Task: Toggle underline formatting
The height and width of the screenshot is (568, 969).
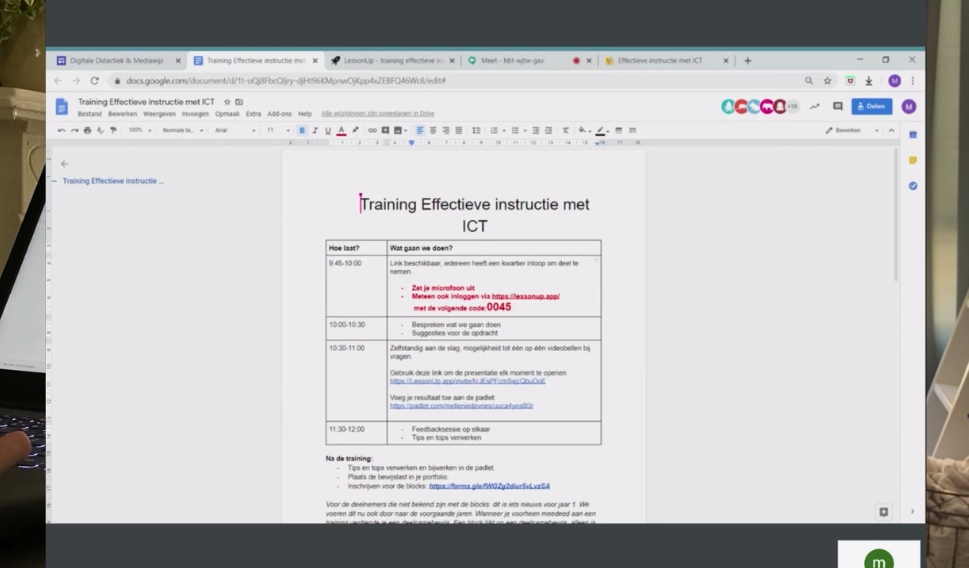Action: pos(328,130)
